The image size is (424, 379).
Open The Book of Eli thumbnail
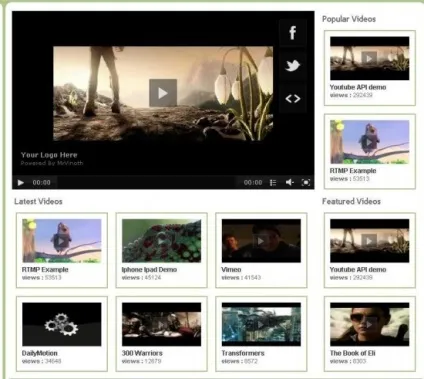coord(369,324)
